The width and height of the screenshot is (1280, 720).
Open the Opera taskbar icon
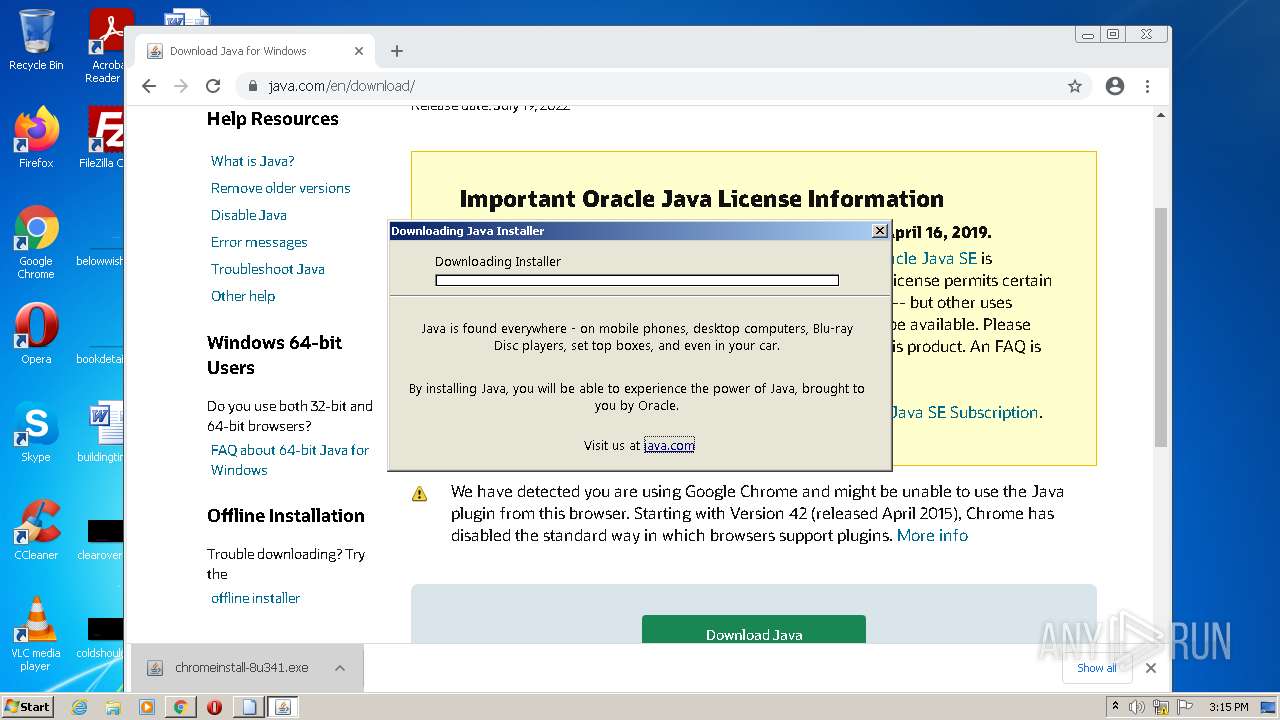(x=214, y=707)
